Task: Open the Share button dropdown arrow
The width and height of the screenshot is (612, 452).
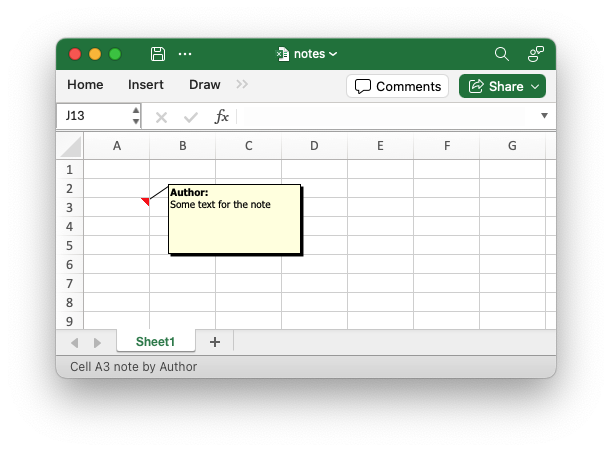Action: [x=535, y=87]
